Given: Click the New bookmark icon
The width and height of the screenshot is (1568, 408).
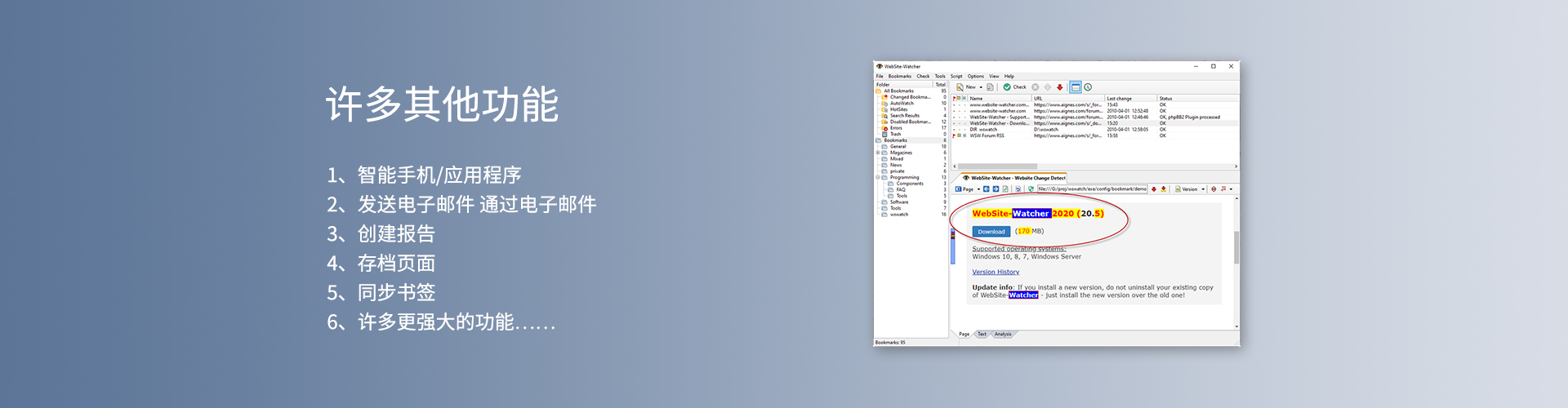Looking at the screenshot, I should [960, 87].
